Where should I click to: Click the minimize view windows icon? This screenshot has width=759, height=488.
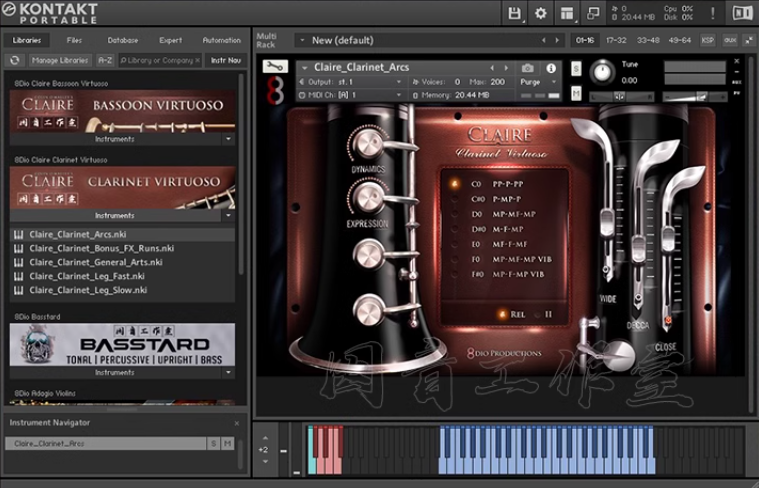click(593, 13)
